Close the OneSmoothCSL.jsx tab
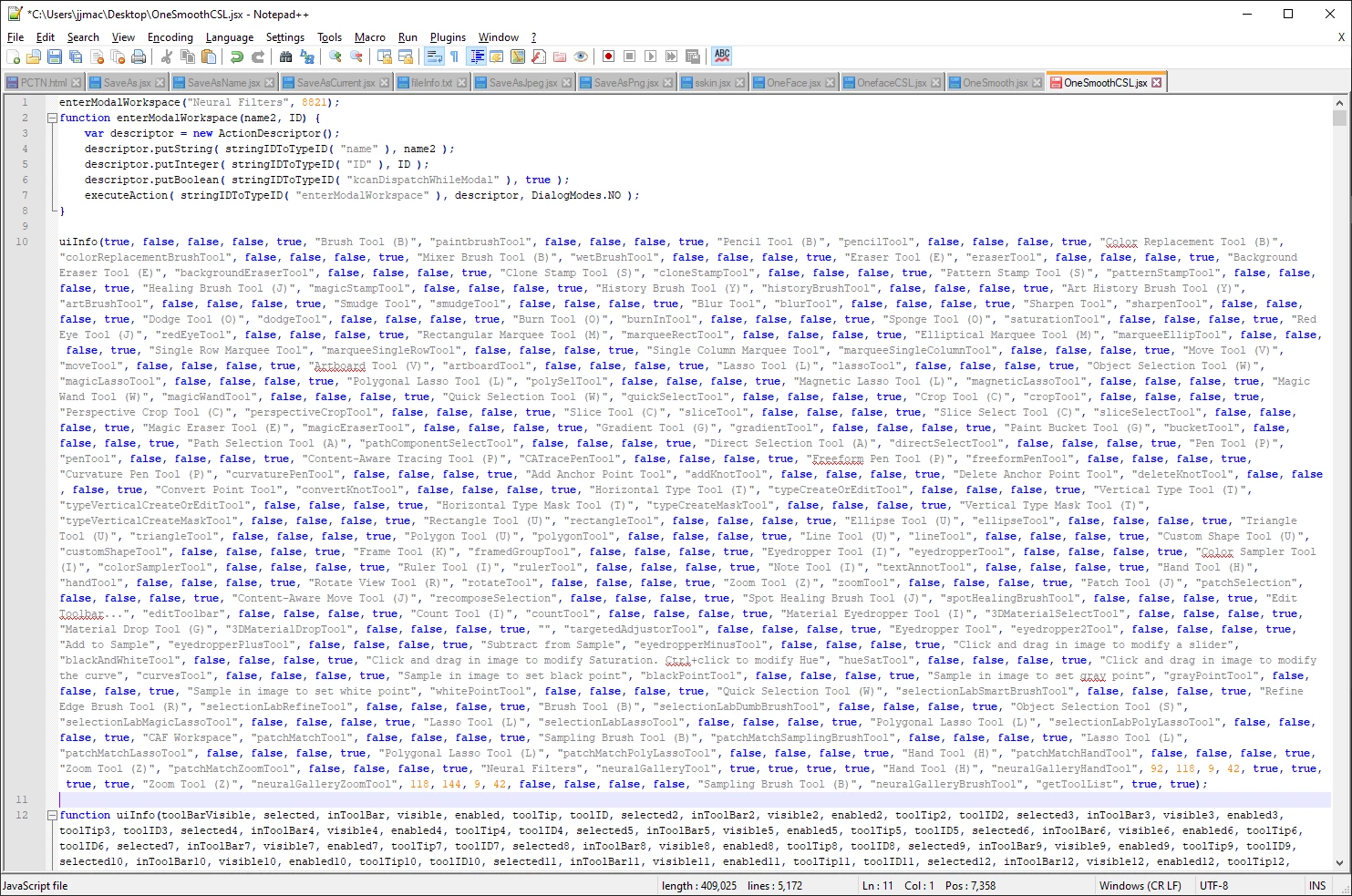The width and height of the screenshot is (1352, 896). coord(1156,83)
